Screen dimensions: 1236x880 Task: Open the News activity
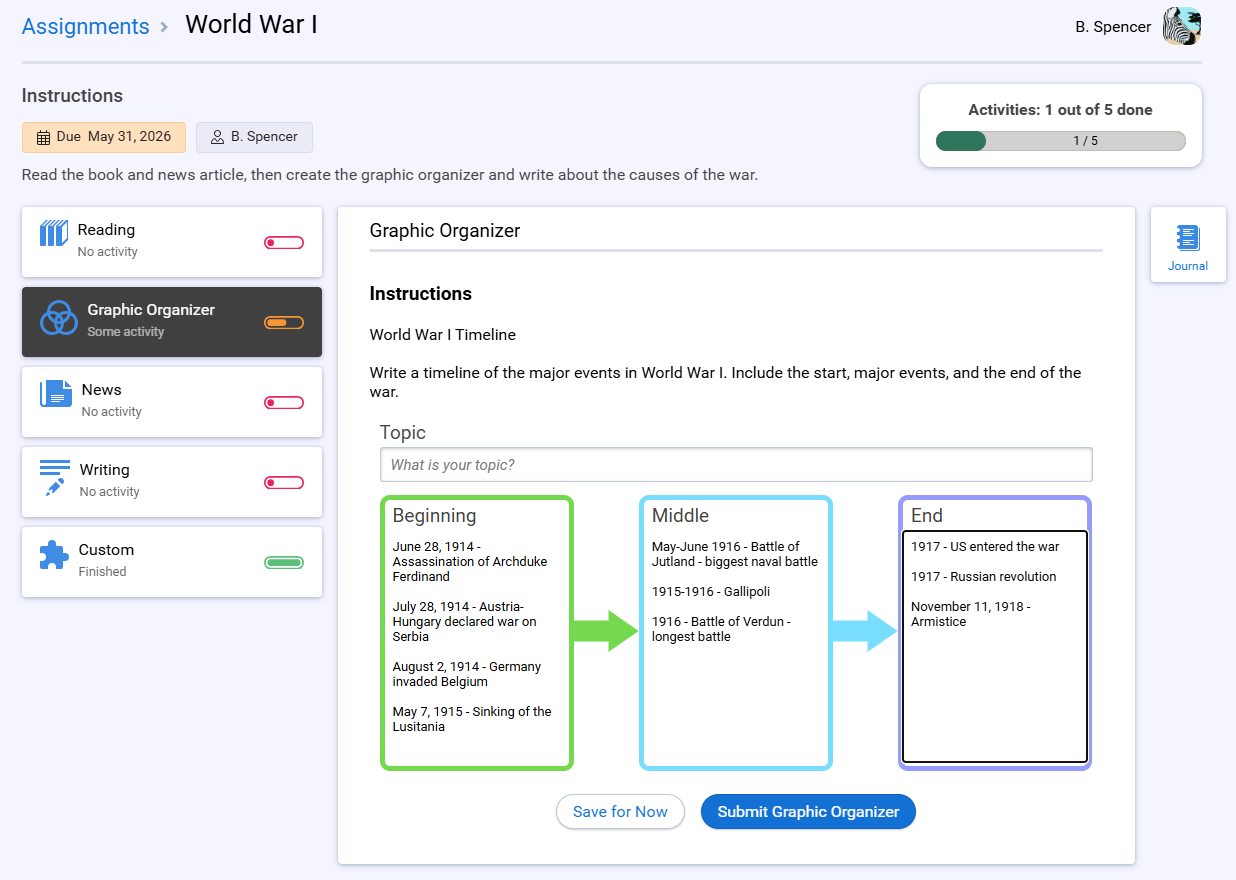point(172,402)
